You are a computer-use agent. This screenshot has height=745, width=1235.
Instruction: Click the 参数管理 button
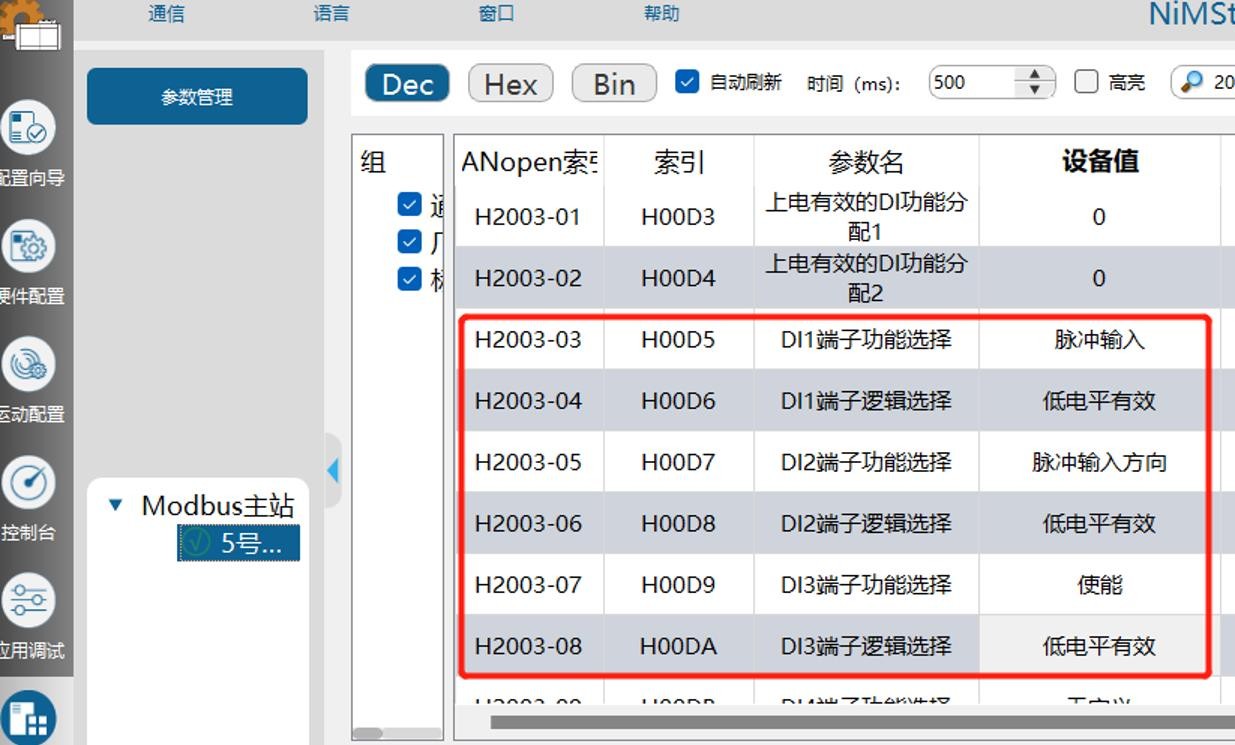point(197,96)
